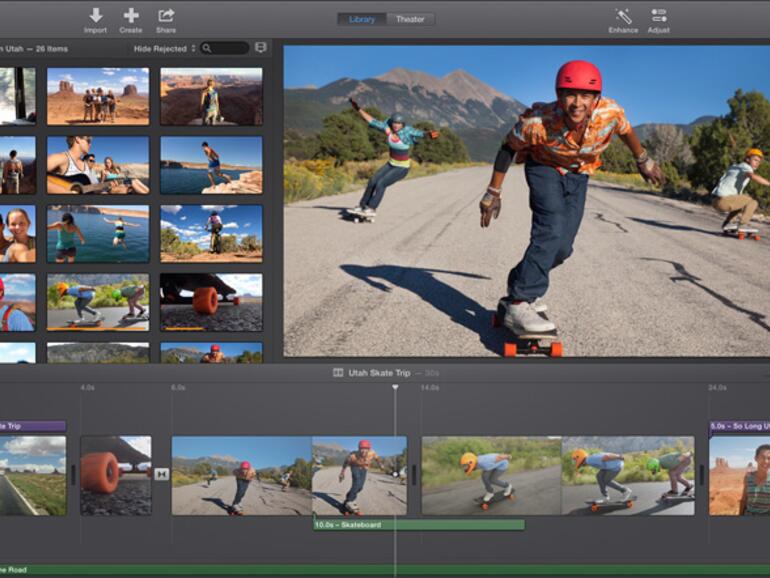
Task: Click the project icon beside Utah Skate Trip
Action: point(338,373)
